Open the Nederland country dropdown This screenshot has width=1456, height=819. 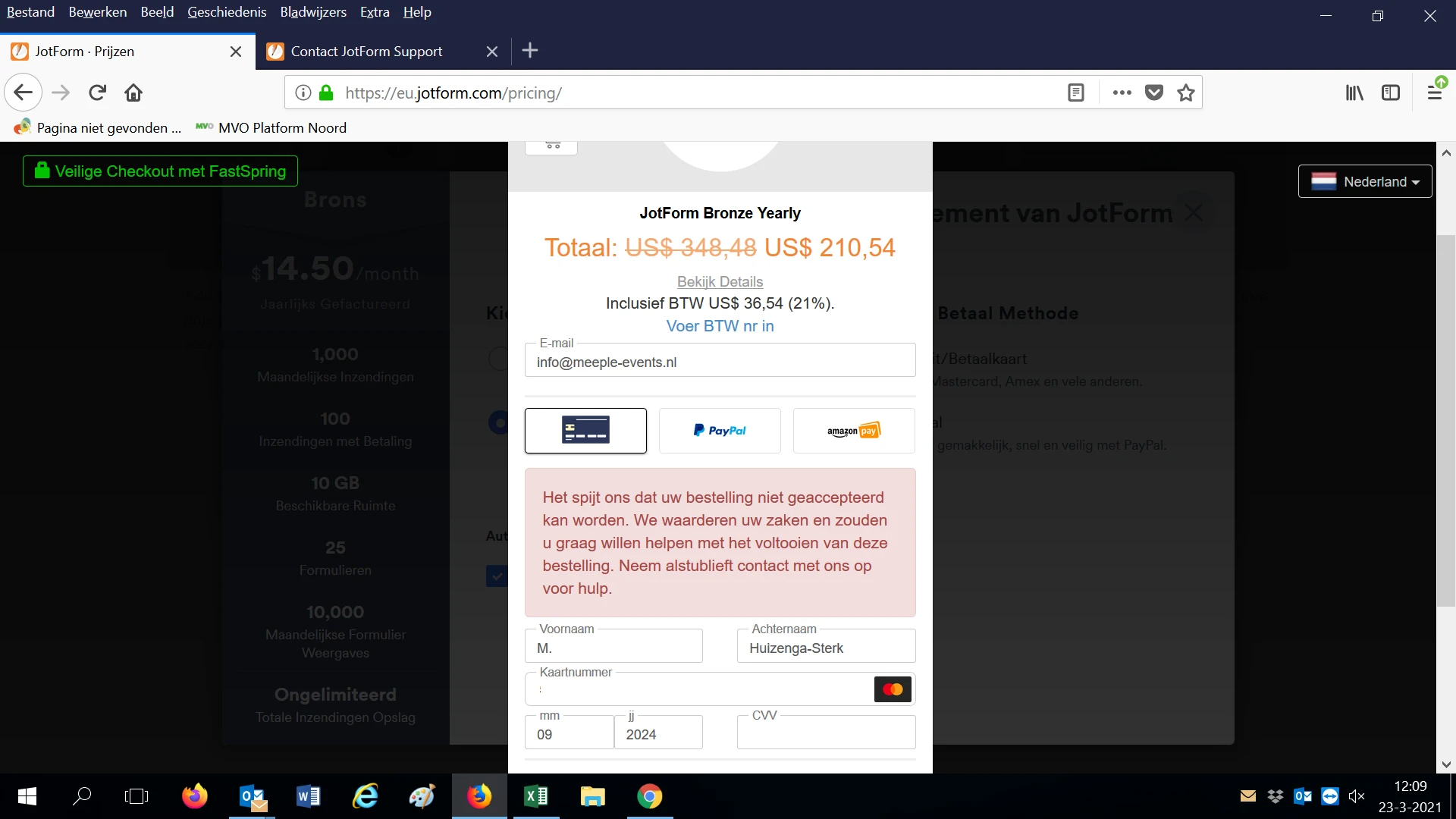pos(1365,181)
